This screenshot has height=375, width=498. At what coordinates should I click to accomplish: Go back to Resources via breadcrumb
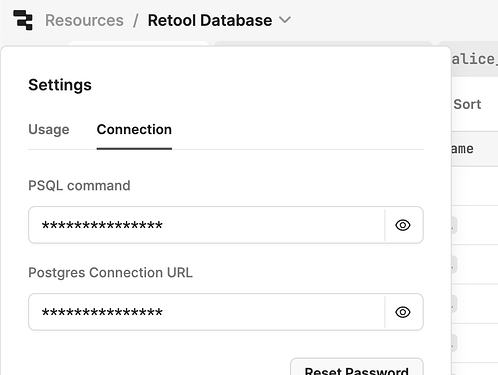pos(84,20)
